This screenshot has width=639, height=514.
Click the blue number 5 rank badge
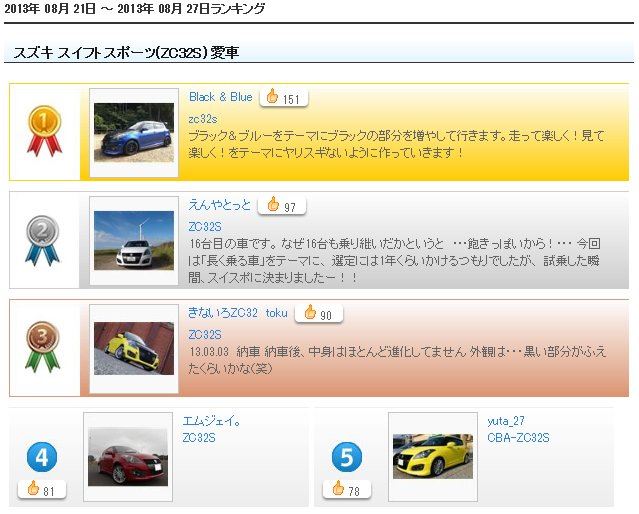pyautogui.click(x=347, y=457)
